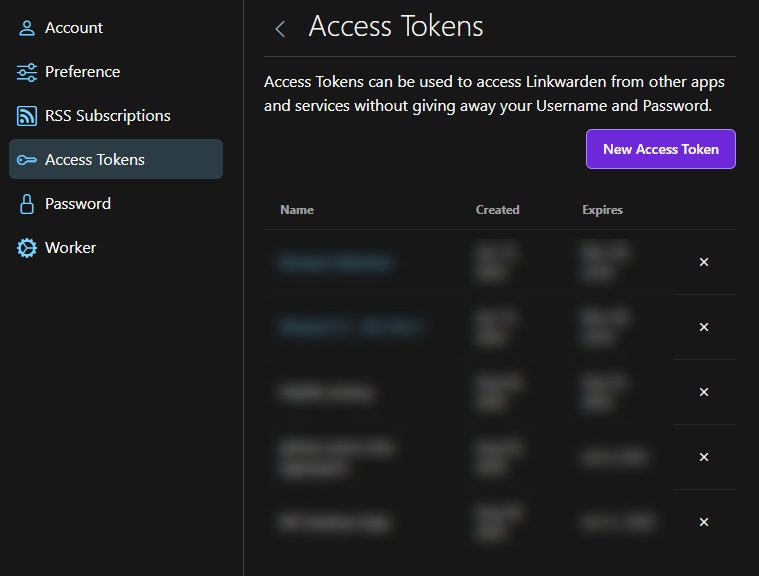The height and width of the screenshot is (576, 759).
Task: Revoke the fourth token in the list
Action: (704, 457)
